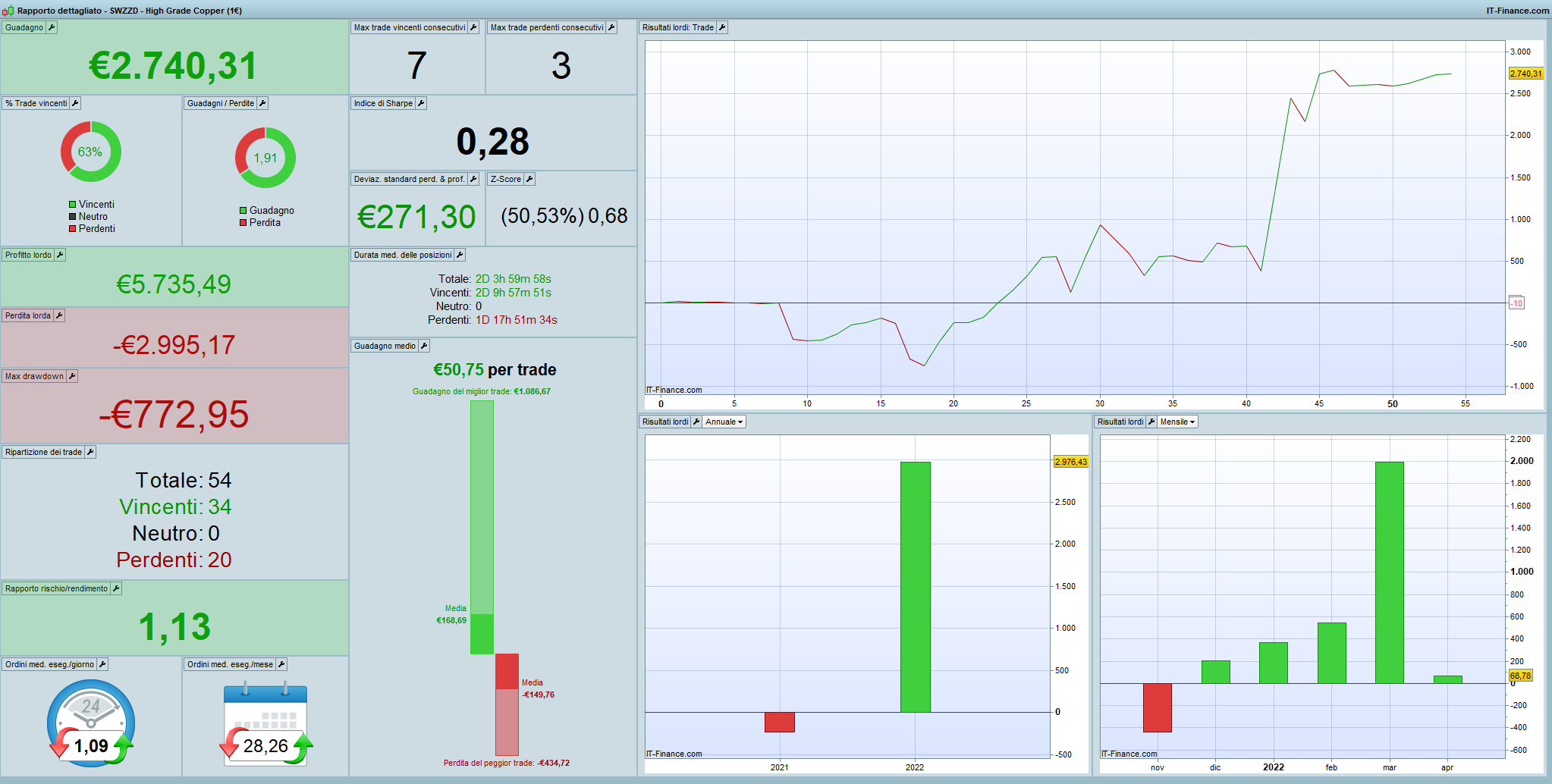Click the Sharpe value 0,28

(x=493, y=142)
